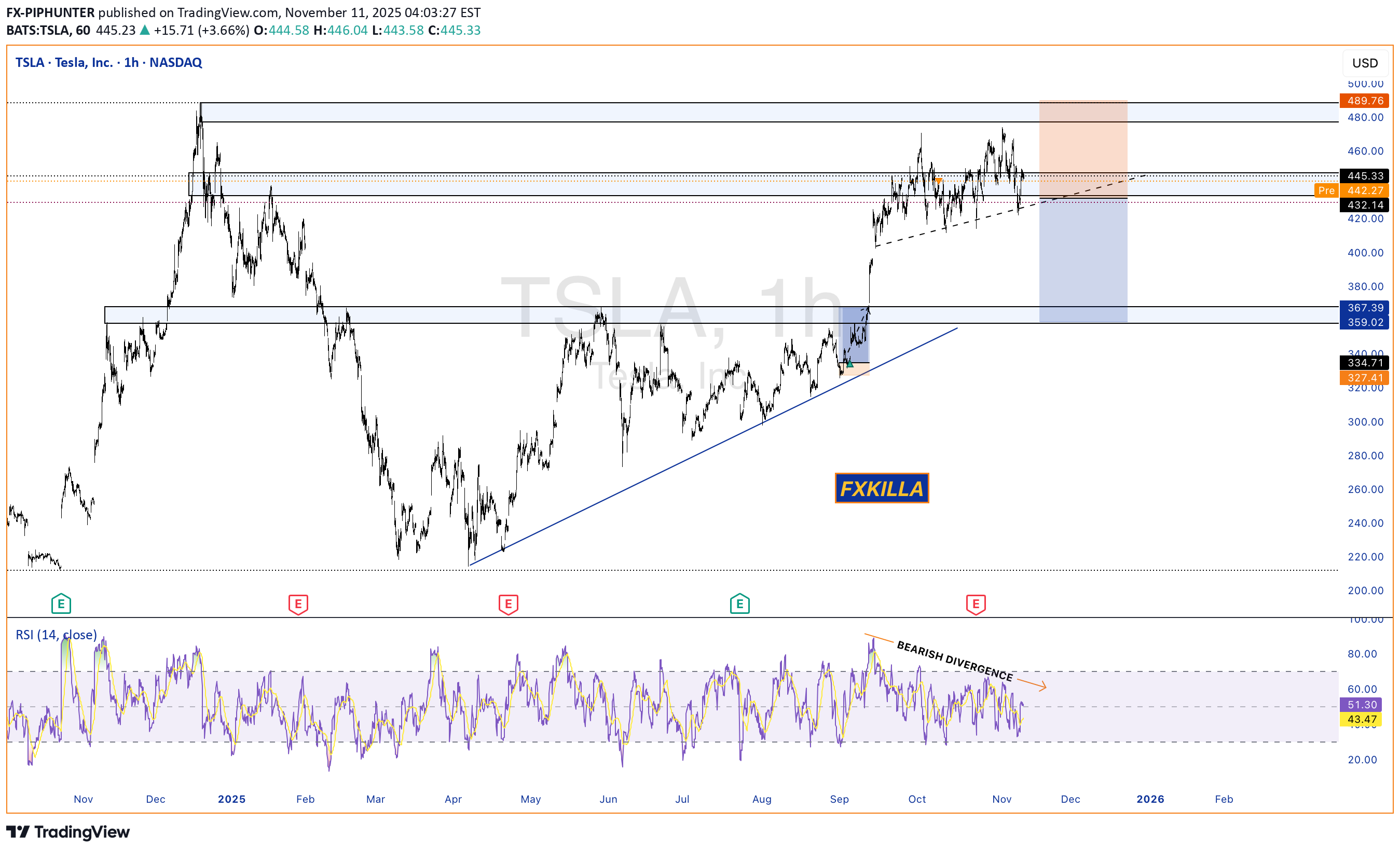Click the green earnings icon near Nov 2024
Image resolution: width=1400 pixels, height=851 pixels.
pos(61,604)
